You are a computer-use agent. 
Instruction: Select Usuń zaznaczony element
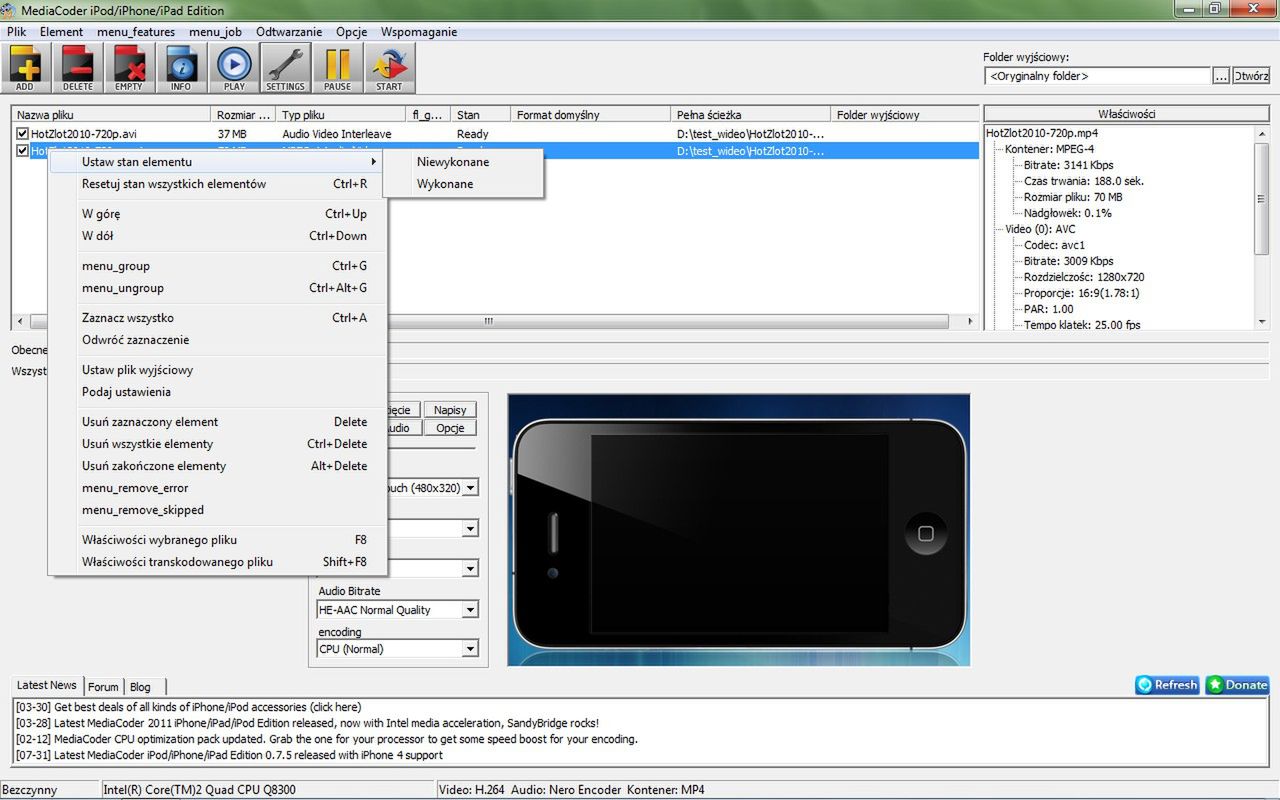point(216,422)
